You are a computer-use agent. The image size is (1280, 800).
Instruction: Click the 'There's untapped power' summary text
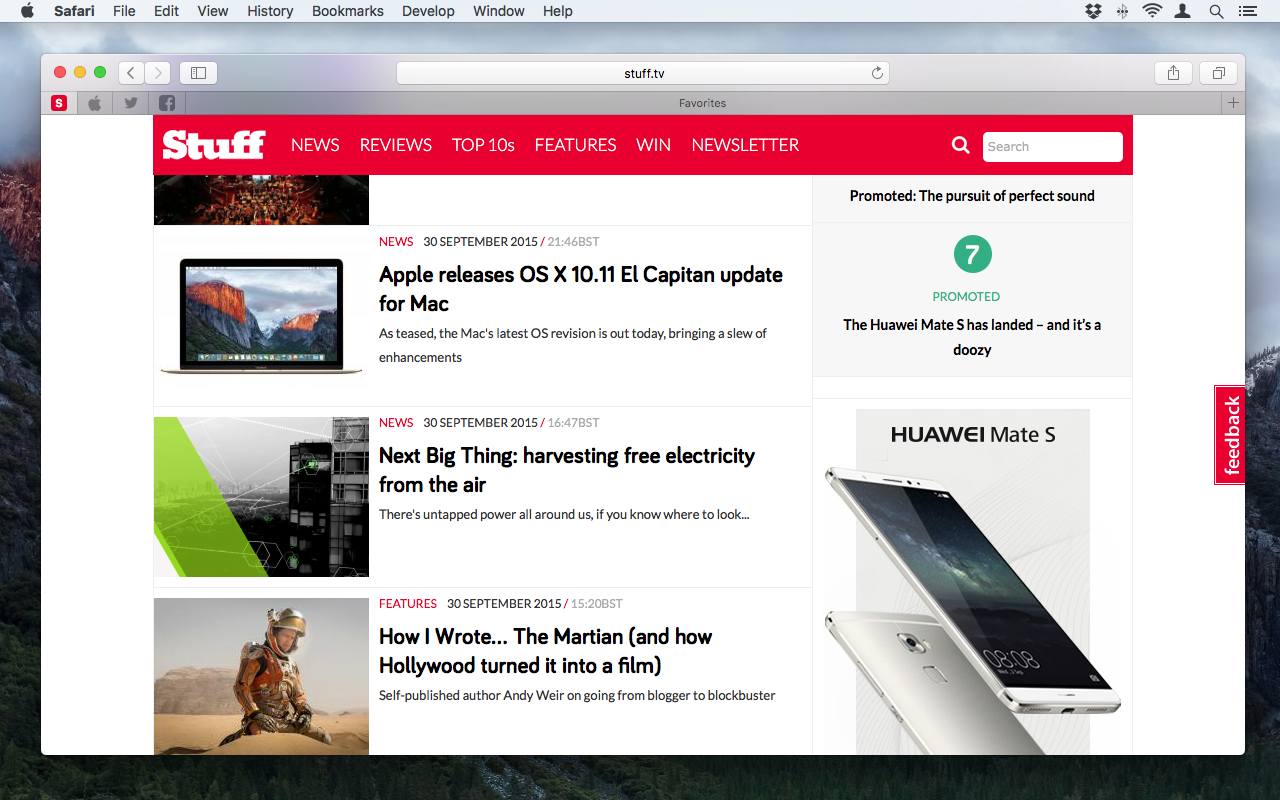564,514
